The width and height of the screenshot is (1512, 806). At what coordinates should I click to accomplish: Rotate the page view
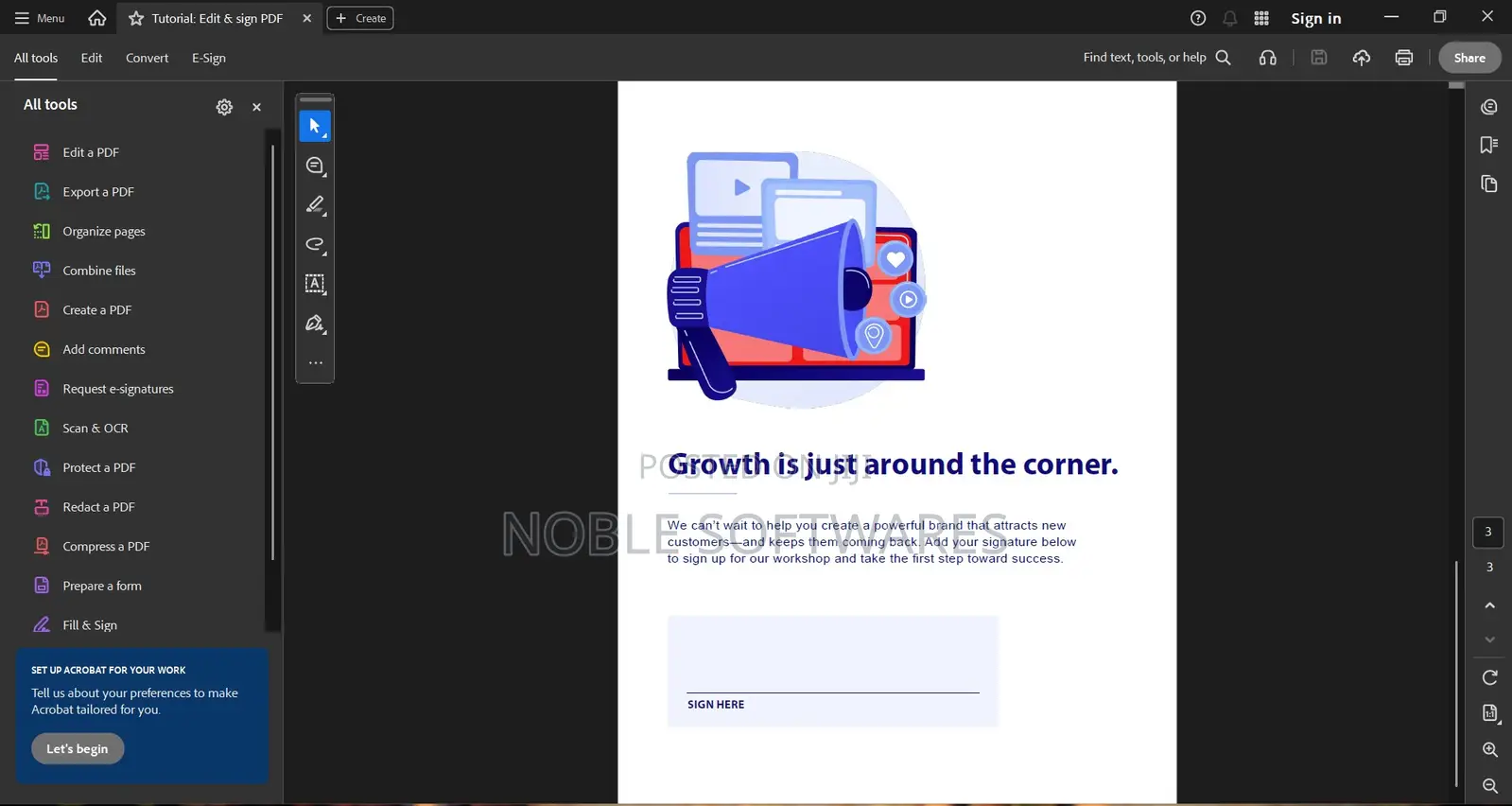point(1489,677)
